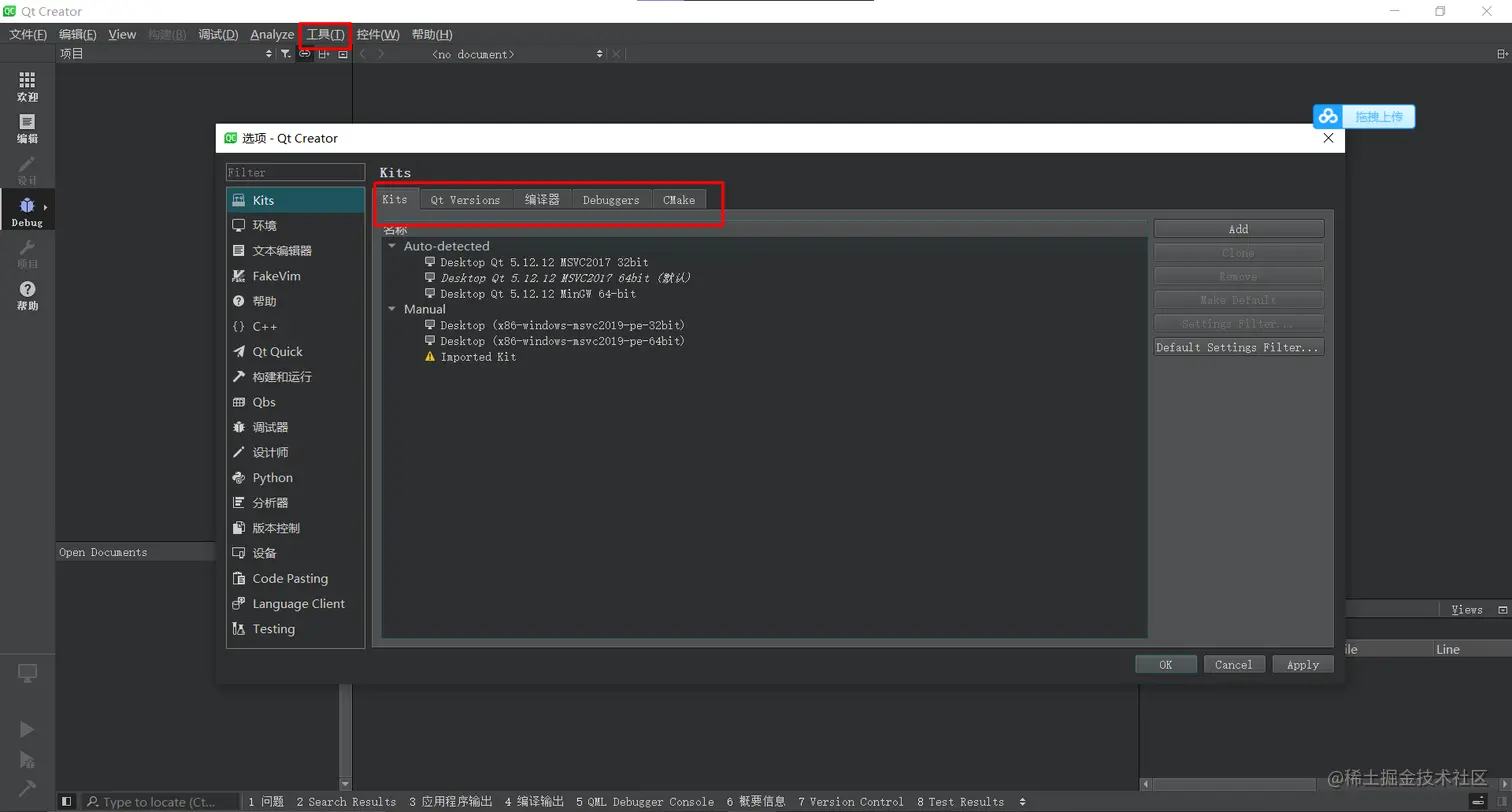Switch to the Compilers (编译器) tab
The width and height of the screenshot is (1512, 812).
tap(542, 200)
